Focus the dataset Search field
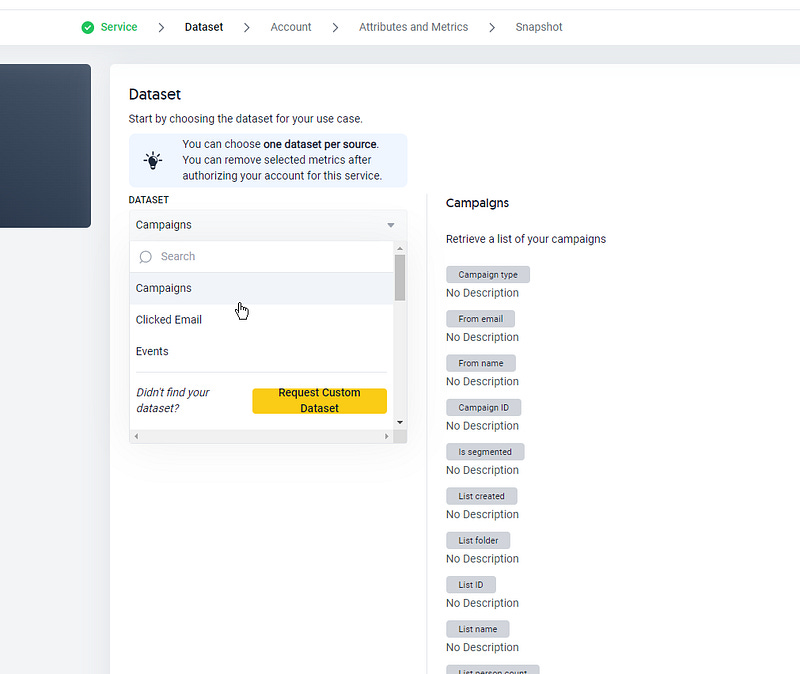Screen dimensions: 800x674 click(x=262, y=257)
